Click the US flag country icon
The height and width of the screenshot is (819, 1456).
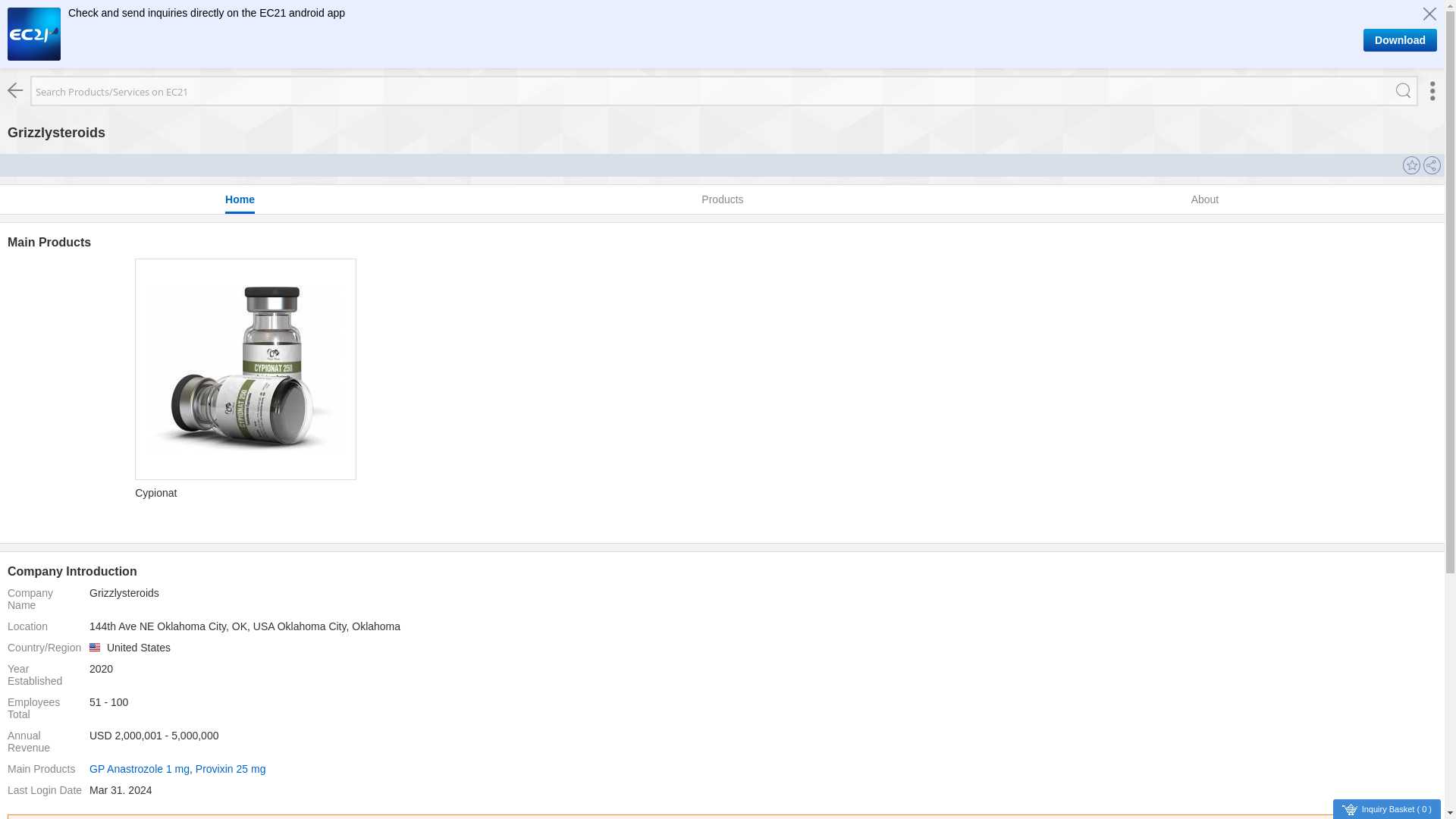[x=95, y=647]
